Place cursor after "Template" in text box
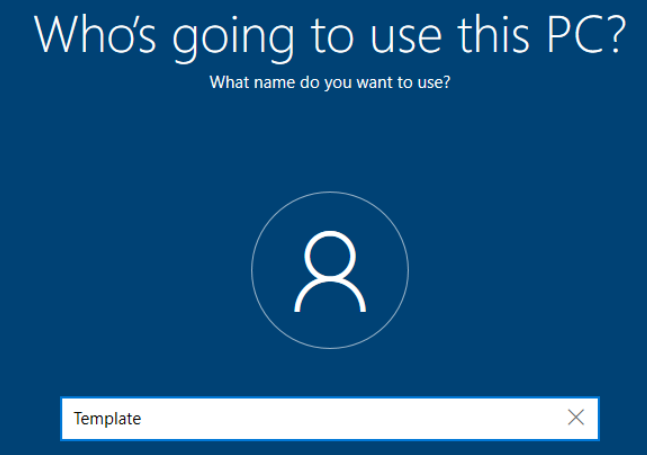Image resolution: width=647 pixels, height=455 pixels. 144,419
